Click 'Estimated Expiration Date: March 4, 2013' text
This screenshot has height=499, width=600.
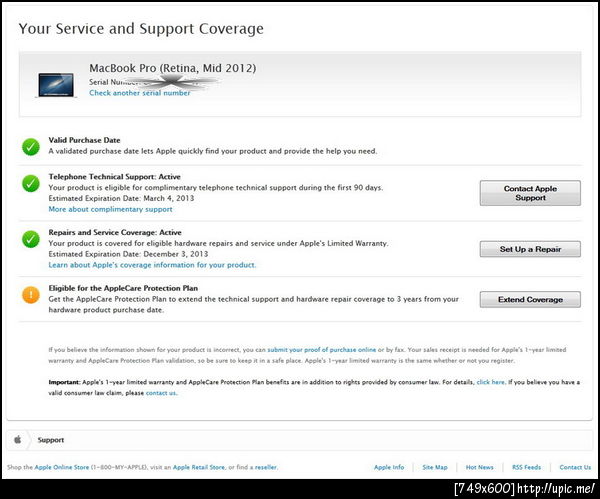coord(121,198)
